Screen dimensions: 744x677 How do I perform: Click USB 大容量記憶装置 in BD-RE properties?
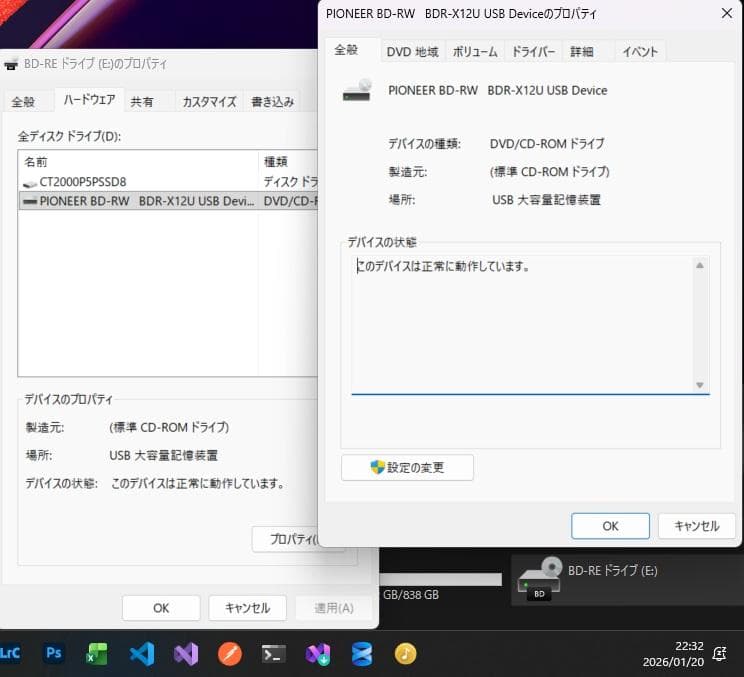pos(163,455)
